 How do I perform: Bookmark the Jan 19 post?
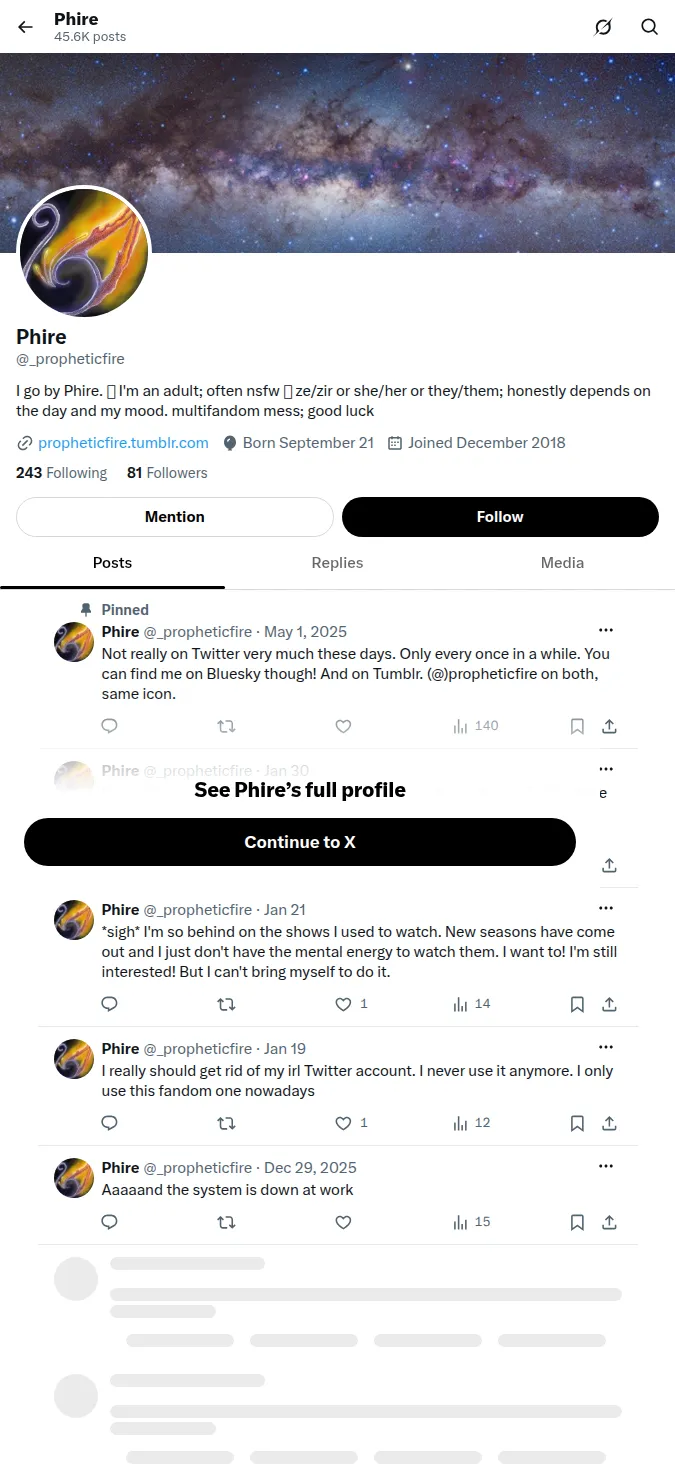[577, 1123]
